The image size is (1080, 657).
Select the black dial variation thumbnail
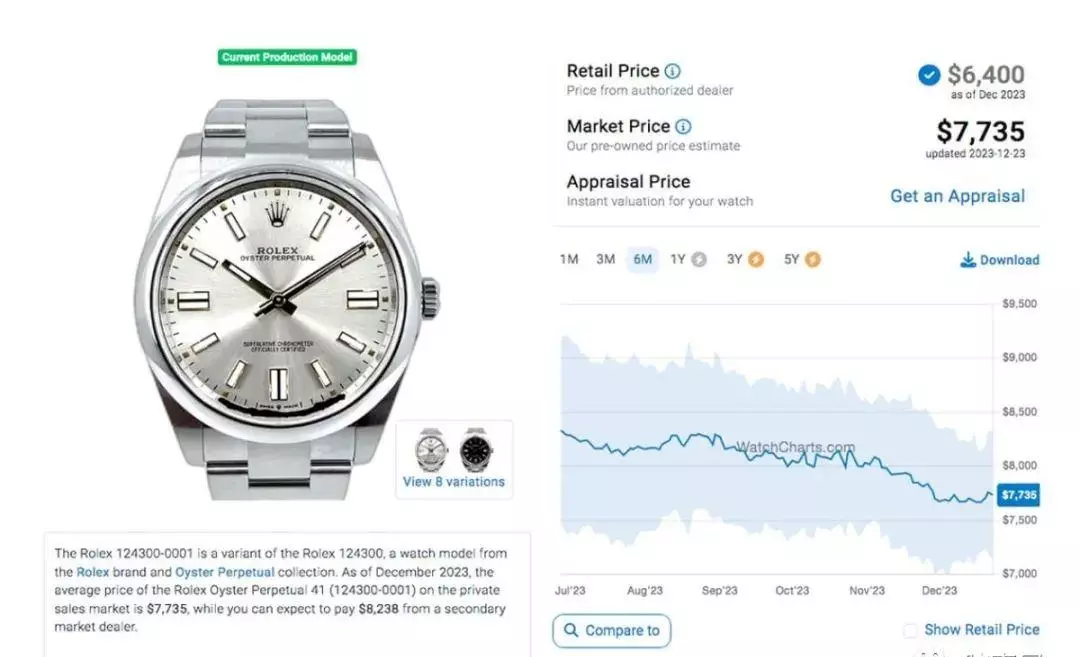[476, 450]
